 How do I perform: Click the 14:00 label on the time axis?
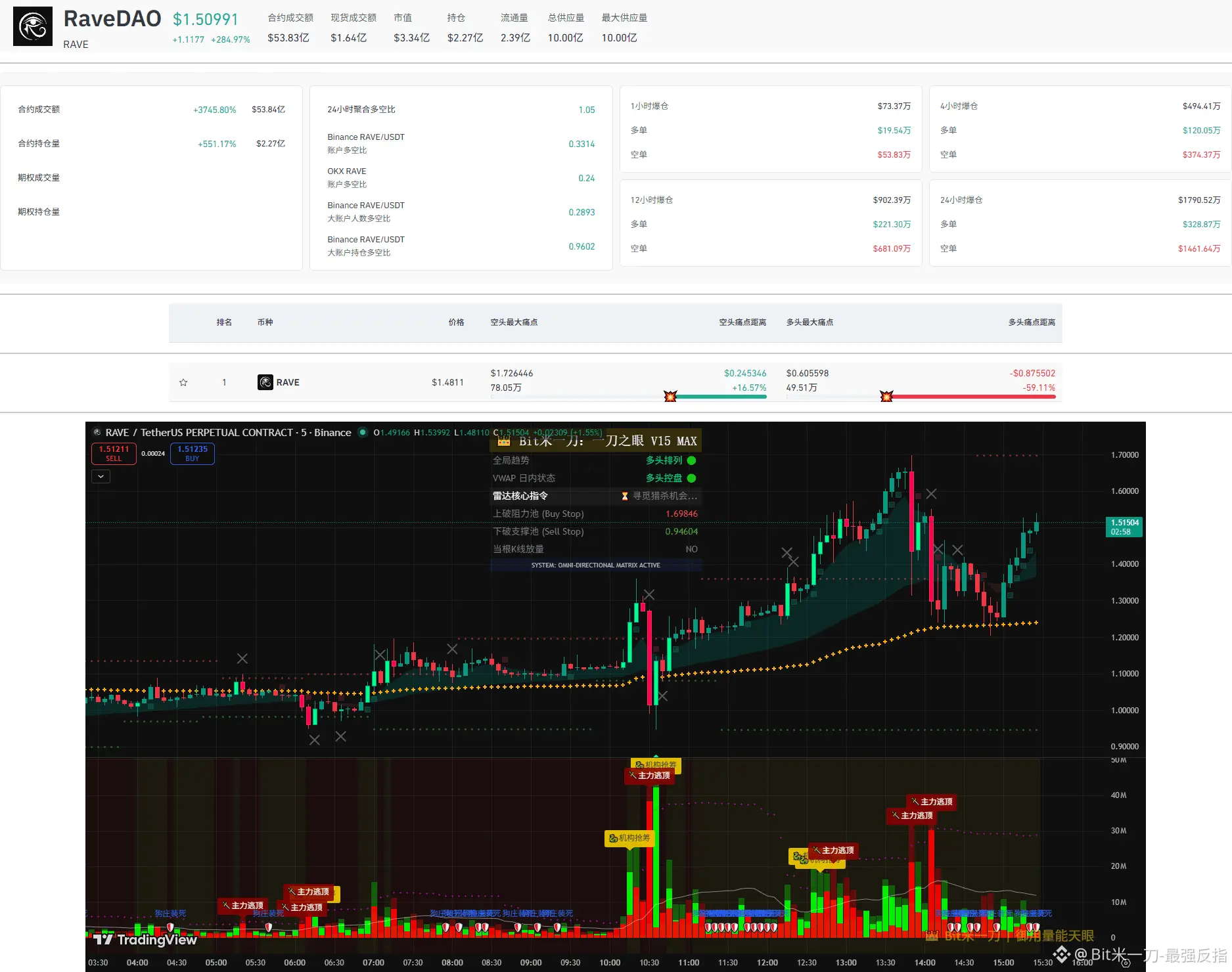coord(924,963)
